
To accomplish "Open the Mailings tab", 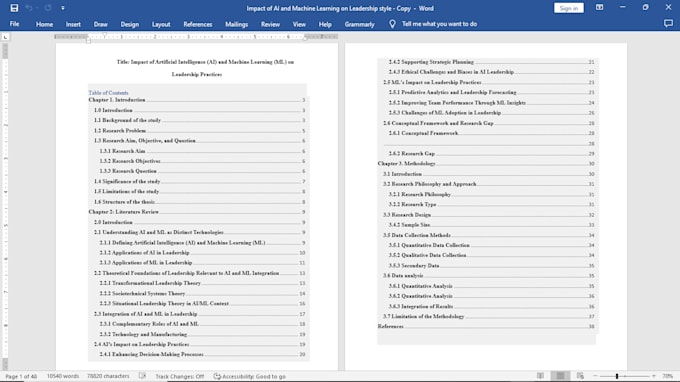I will pos(236,24).
